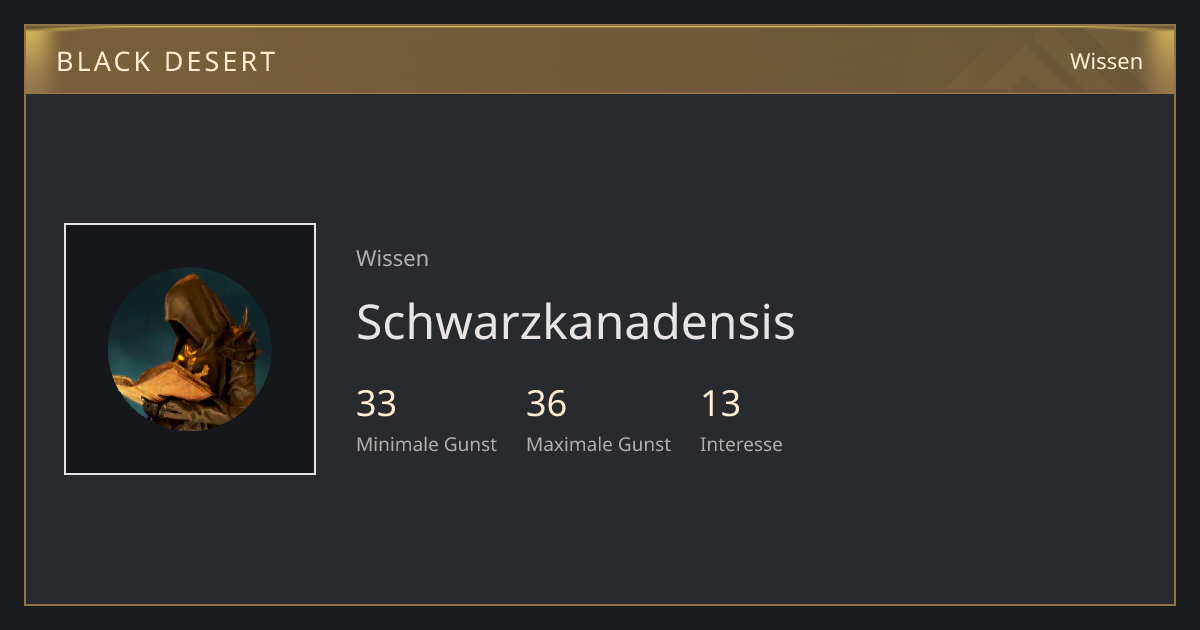Click the number 33 value

click(376, 404)
